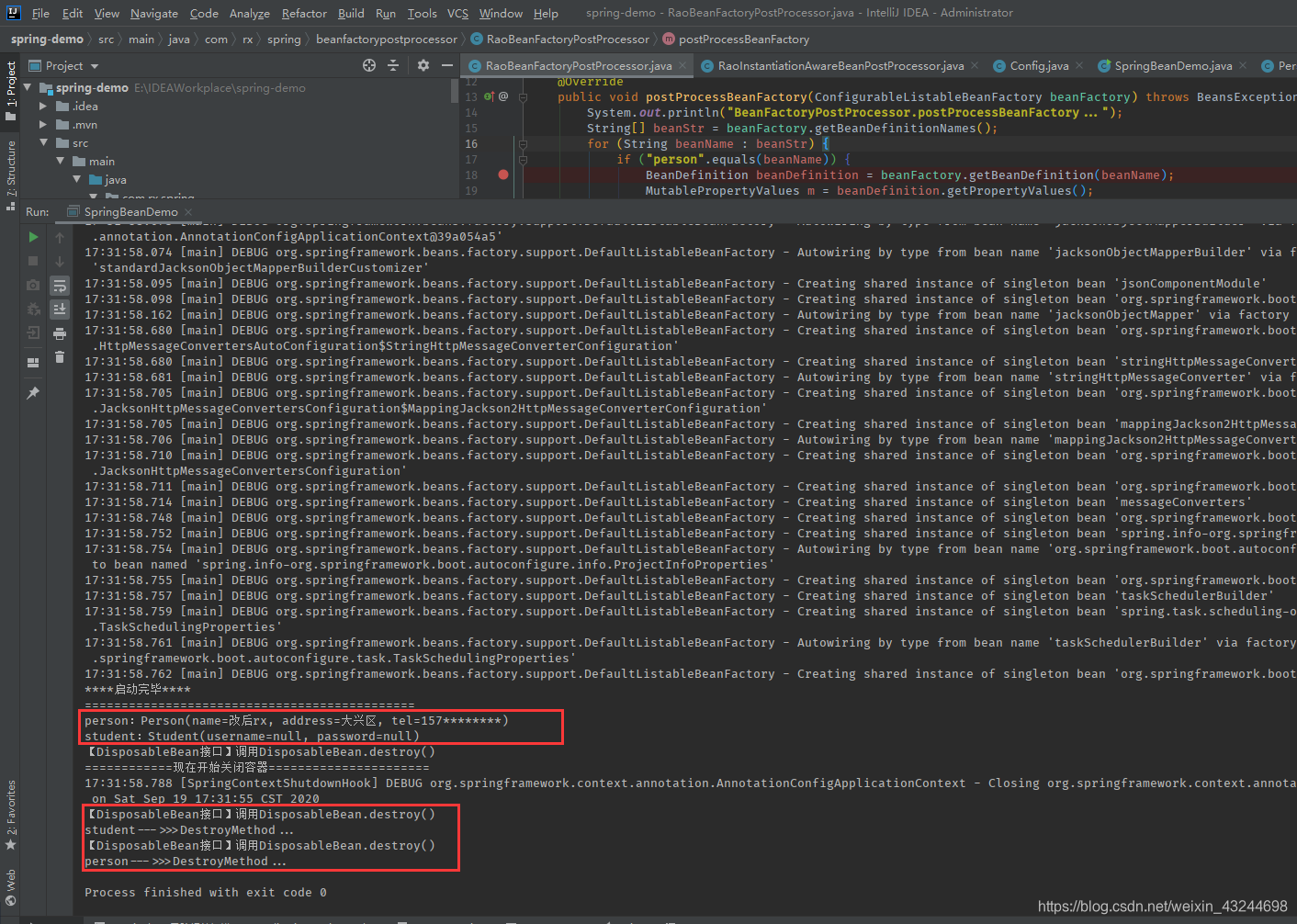Click the '****启动完毕****' console line
Screen dimensions: 1297x924
138,690
